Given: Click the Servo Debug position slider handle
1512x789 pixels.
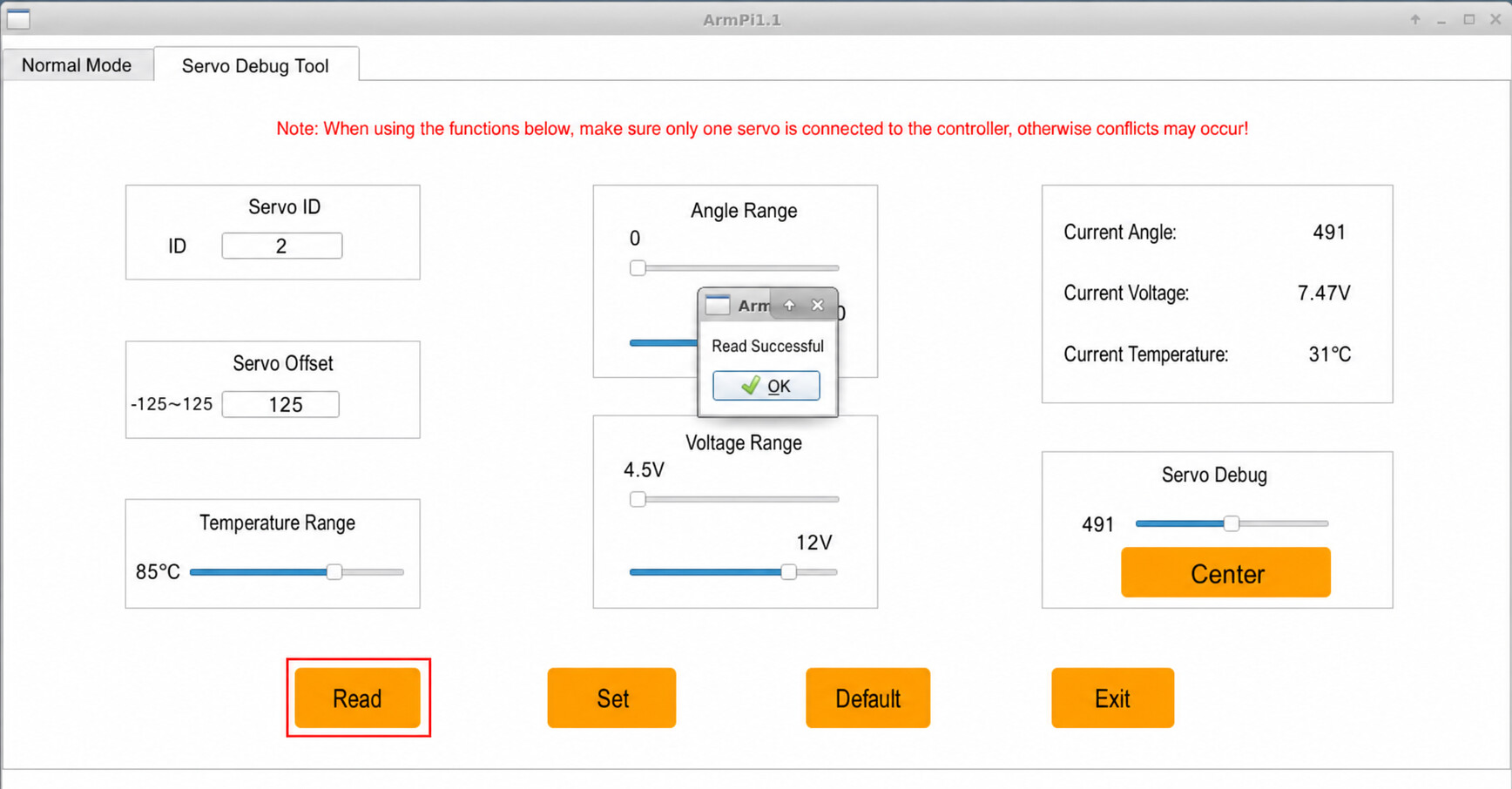Looking at the screenshot, I should tap(1231, 523).
